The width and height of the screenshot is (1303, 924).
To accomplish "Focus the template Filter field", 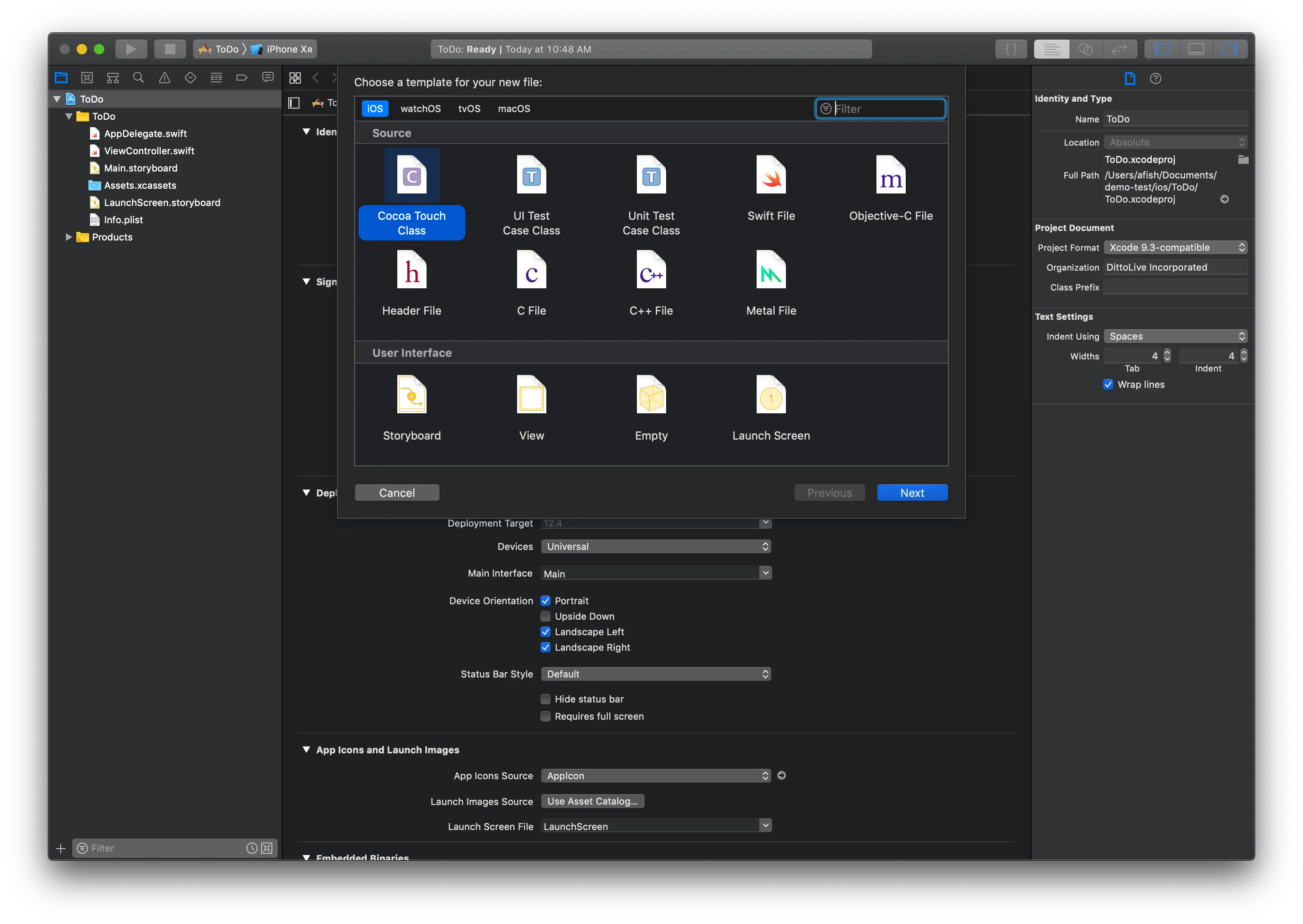I will (x=880, y=109).
